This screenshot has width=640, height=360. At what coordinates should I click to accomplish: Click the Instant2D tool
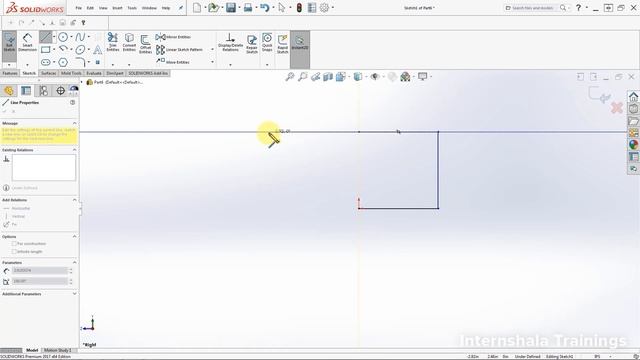tap(300, 43)
